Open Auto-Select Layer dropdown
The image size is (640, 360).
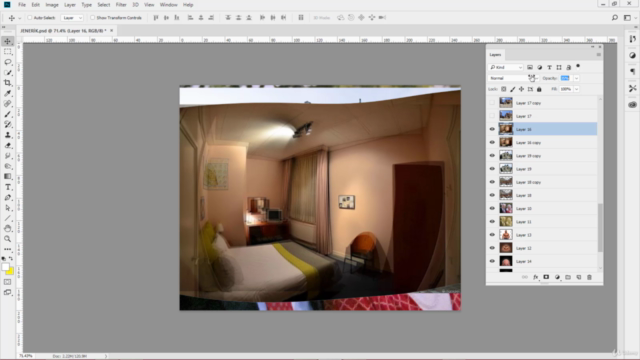coord(72,18)
